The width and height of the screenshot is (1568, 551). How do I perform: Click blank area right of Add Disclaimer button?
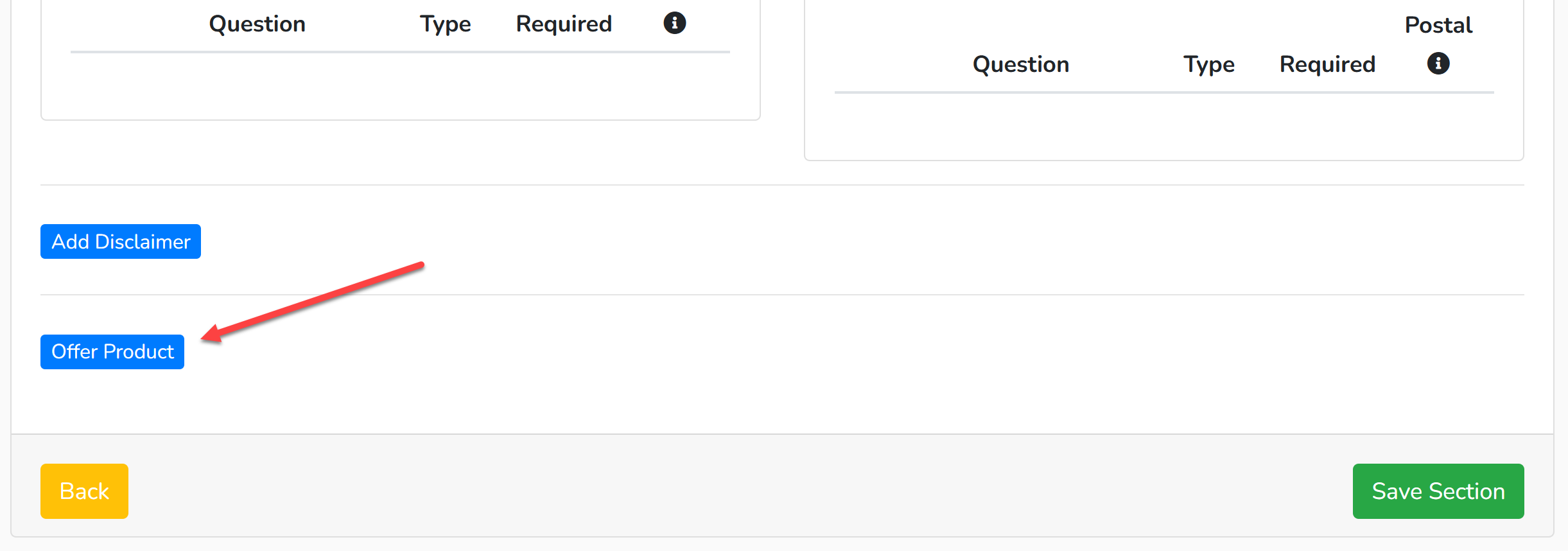860,241
